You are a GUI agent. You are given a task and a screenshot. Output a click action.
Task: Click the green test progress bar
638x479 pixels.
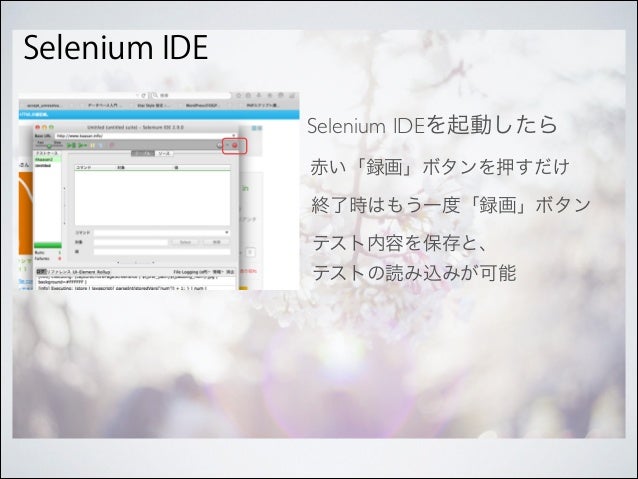tap(48, 245)
